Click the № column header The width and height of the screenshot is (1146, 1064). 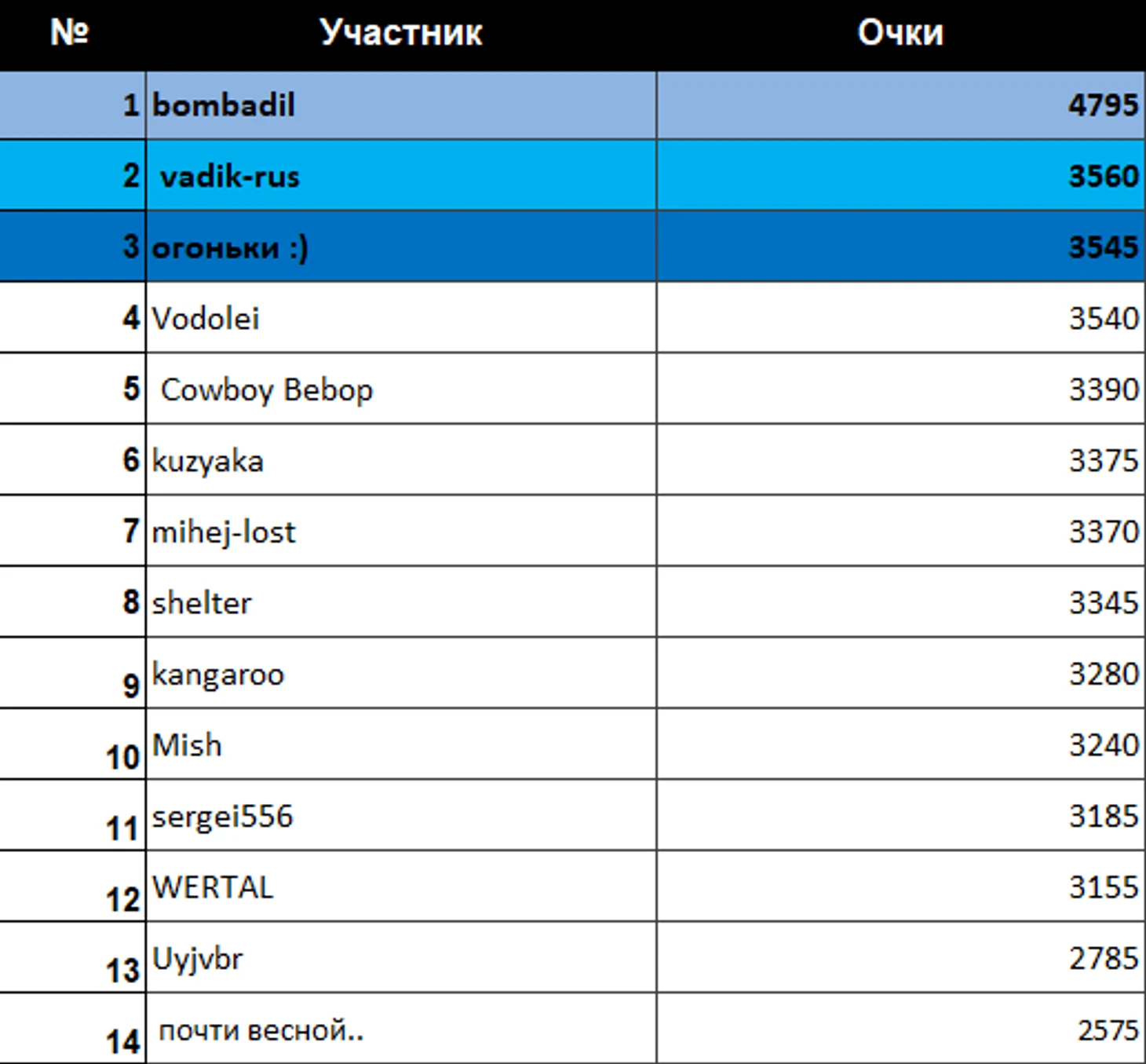pyautogui.click(x=71, y=33)
